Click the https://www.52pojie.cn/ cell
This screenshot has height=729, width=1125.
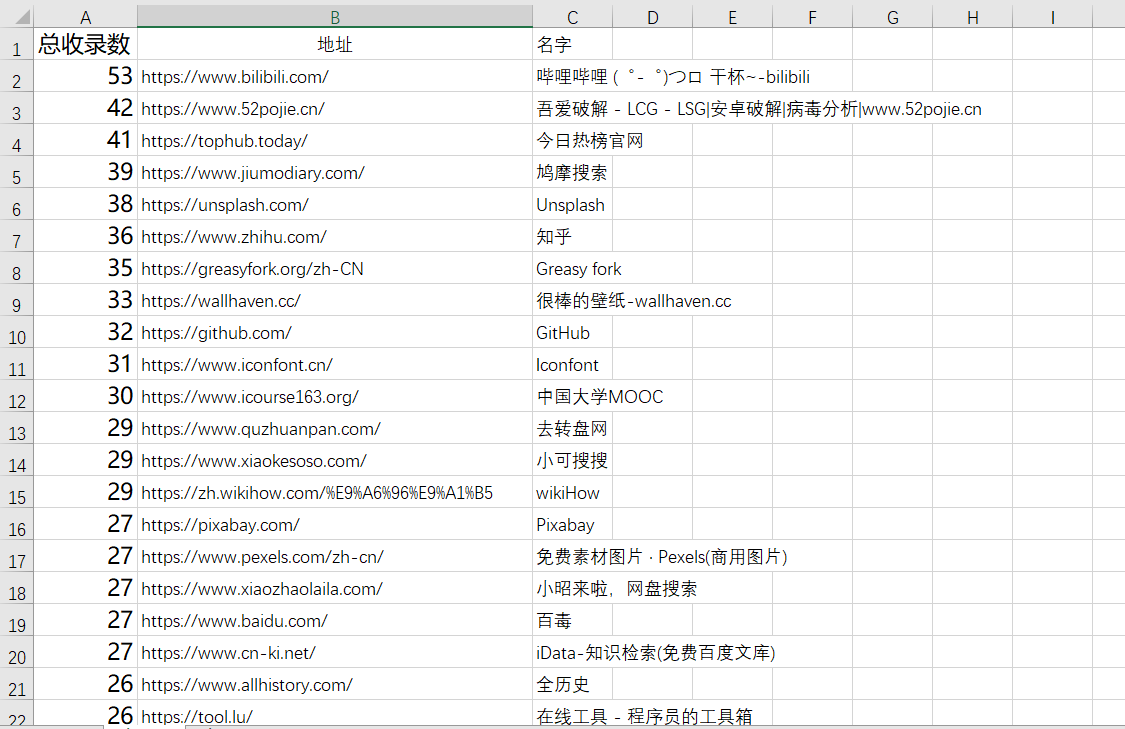[x=335, y=108]
